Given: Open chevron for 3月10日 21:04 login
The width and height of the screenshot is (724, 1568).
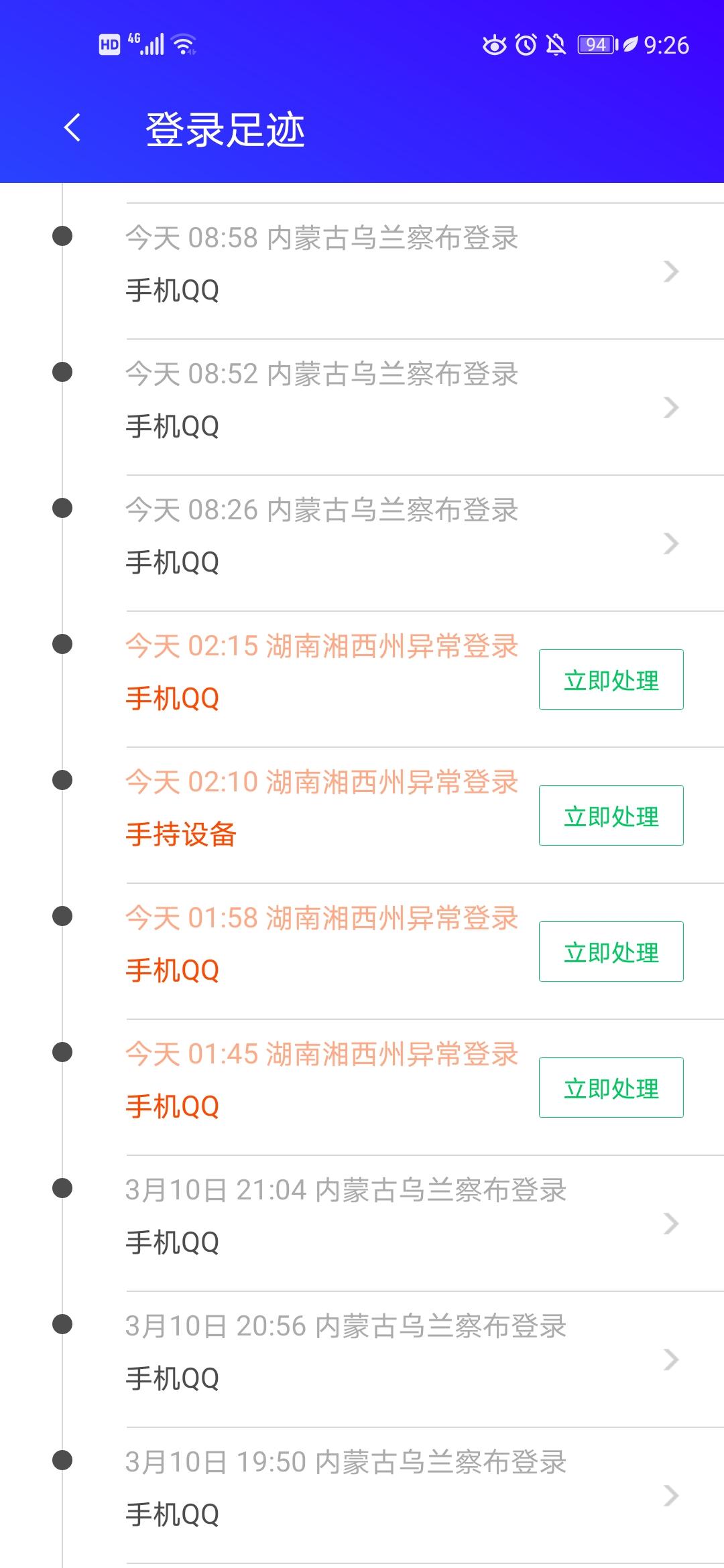Looking at the screenshot, I should [x=670, y=1224].
